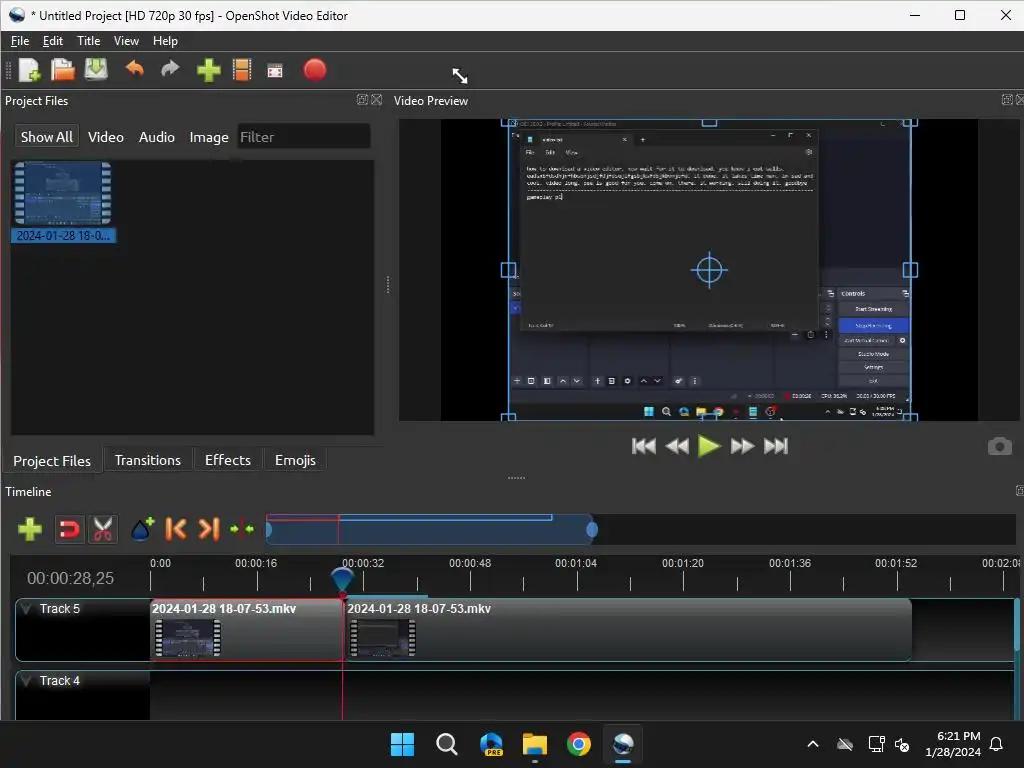Jump to next marker
This screenshot has height=768, width=1024.
point(209,529)
